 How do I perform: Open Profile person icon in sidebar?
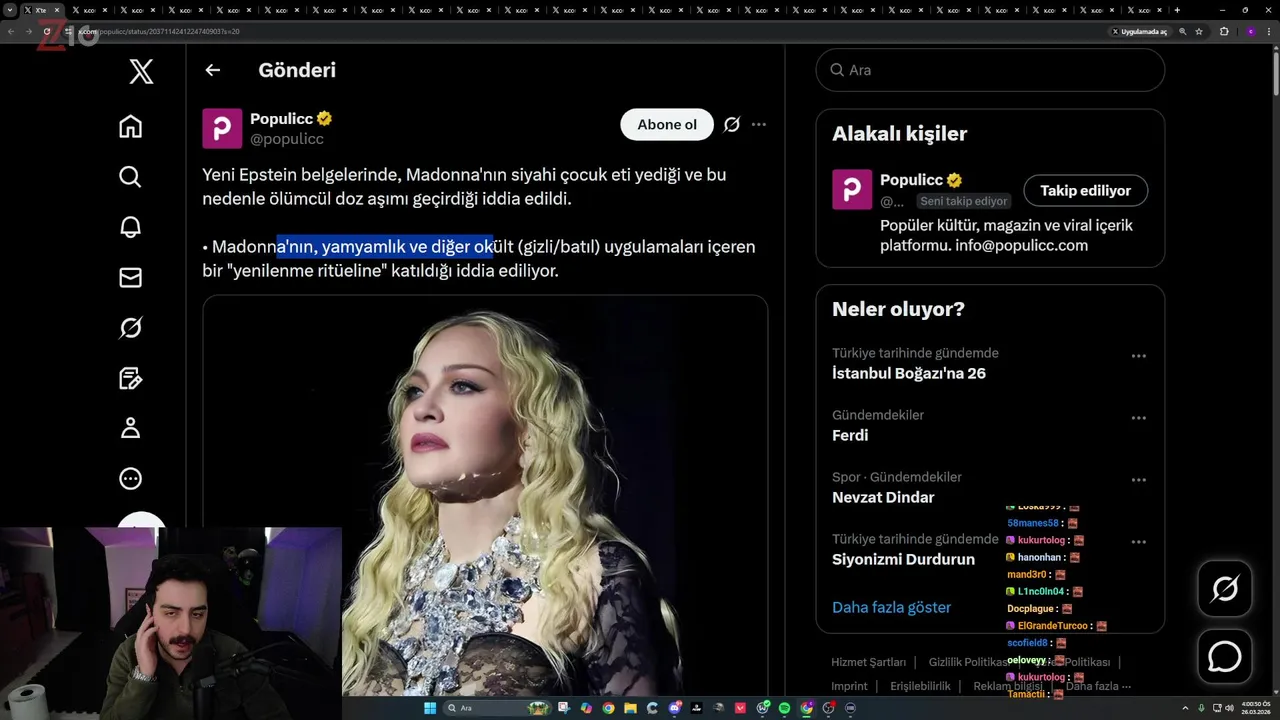click(x=130, y=428)
